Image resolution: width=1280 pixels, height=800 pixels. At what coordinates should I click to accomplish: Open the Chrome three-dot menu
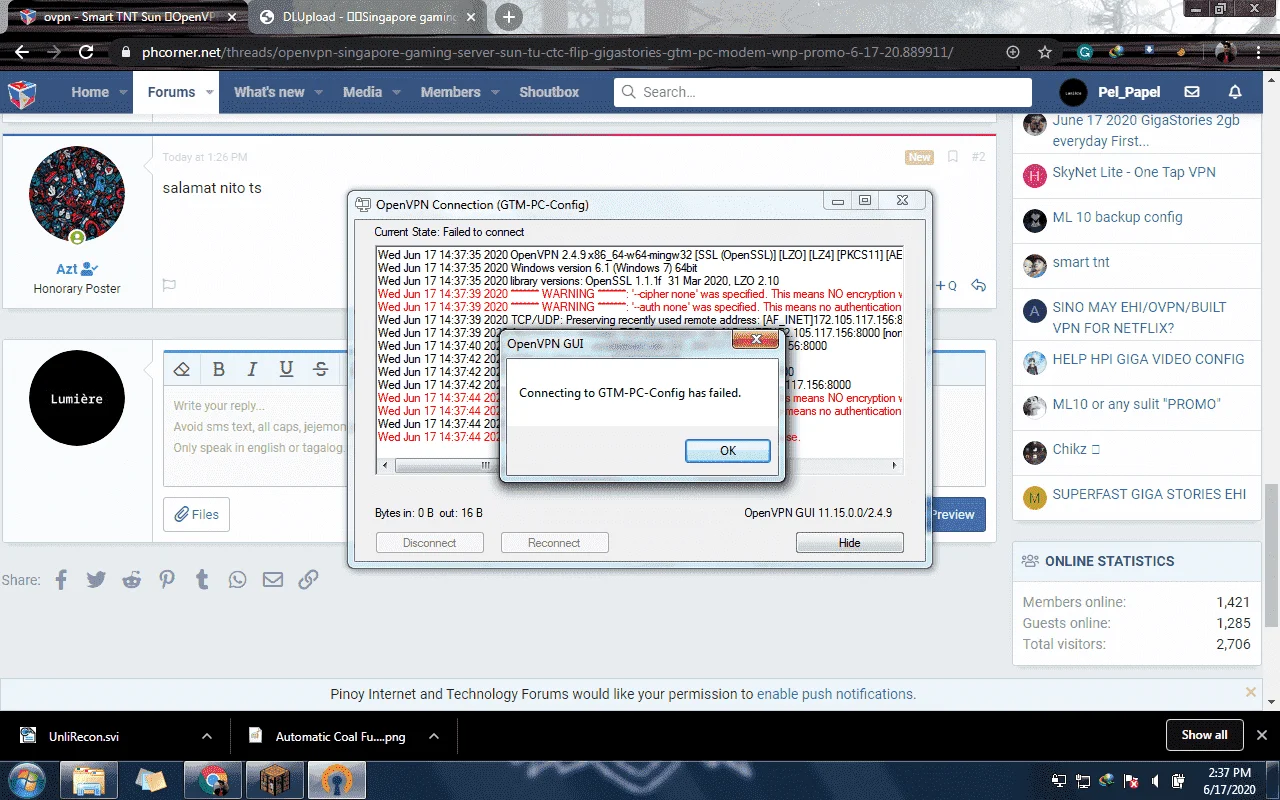tap(1257, 52)
